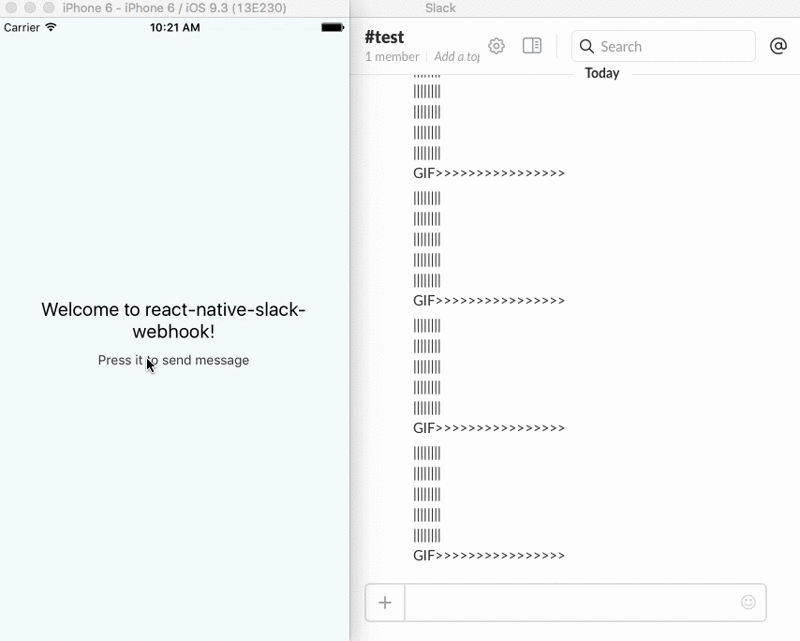The width and height of the screenshot is (800, 641).
Task: Click the magnifier icon in search box
Action: click(x=587, y=46)
